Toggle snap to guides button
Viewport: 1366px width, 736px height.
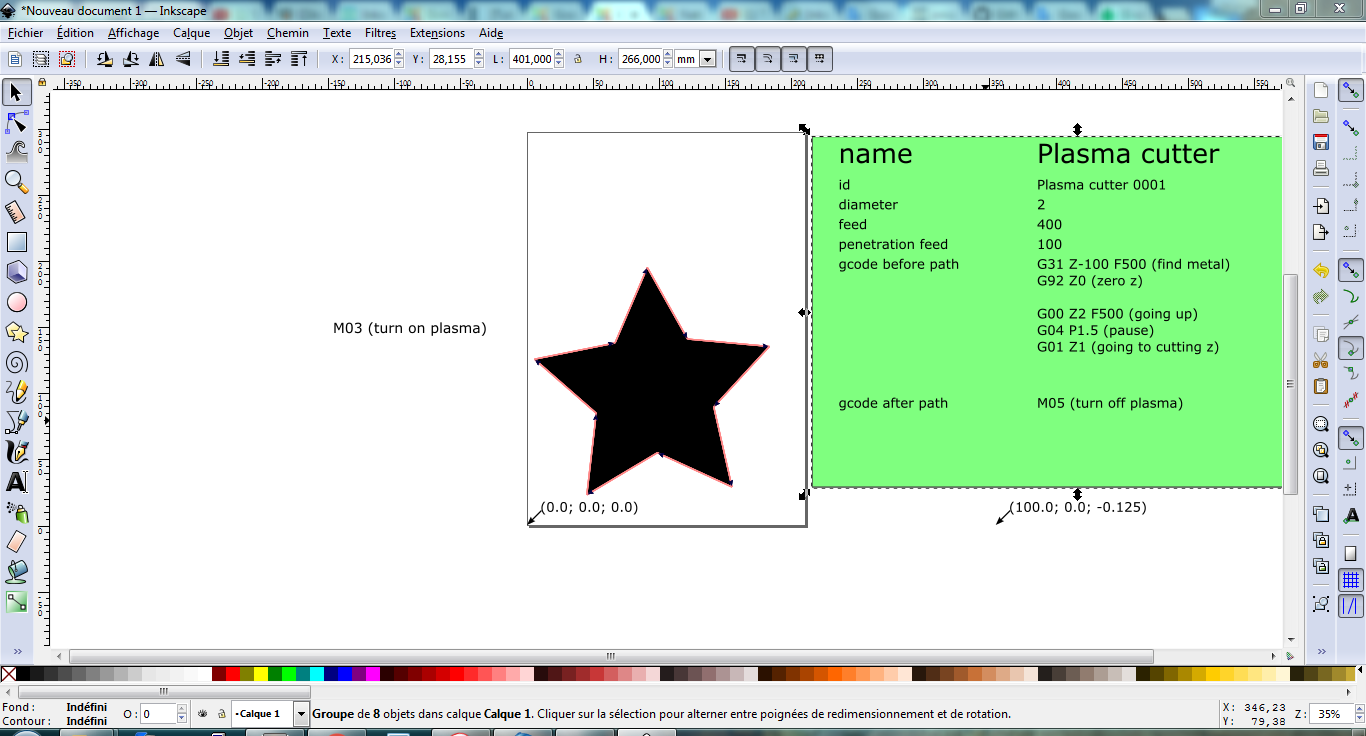coord(1351,606)
